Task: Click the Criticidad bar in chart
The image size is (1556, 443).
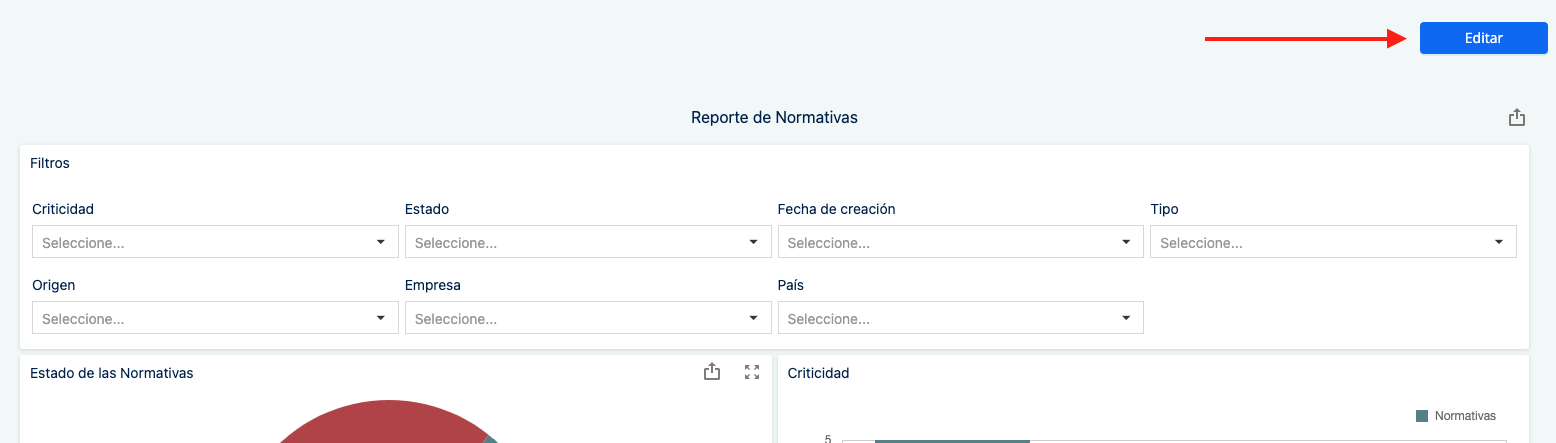Action: click(x=952, y=441)
